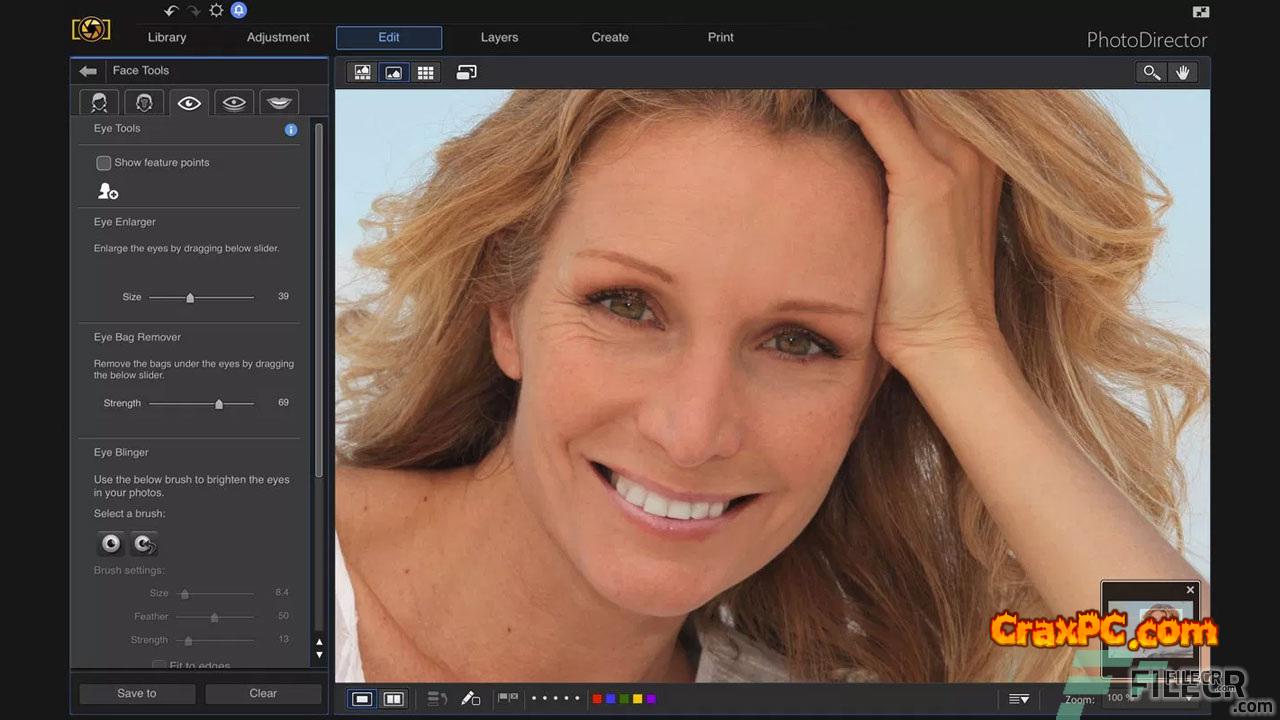
Task: Click the add face icon
Action: (x=108, y=191)
